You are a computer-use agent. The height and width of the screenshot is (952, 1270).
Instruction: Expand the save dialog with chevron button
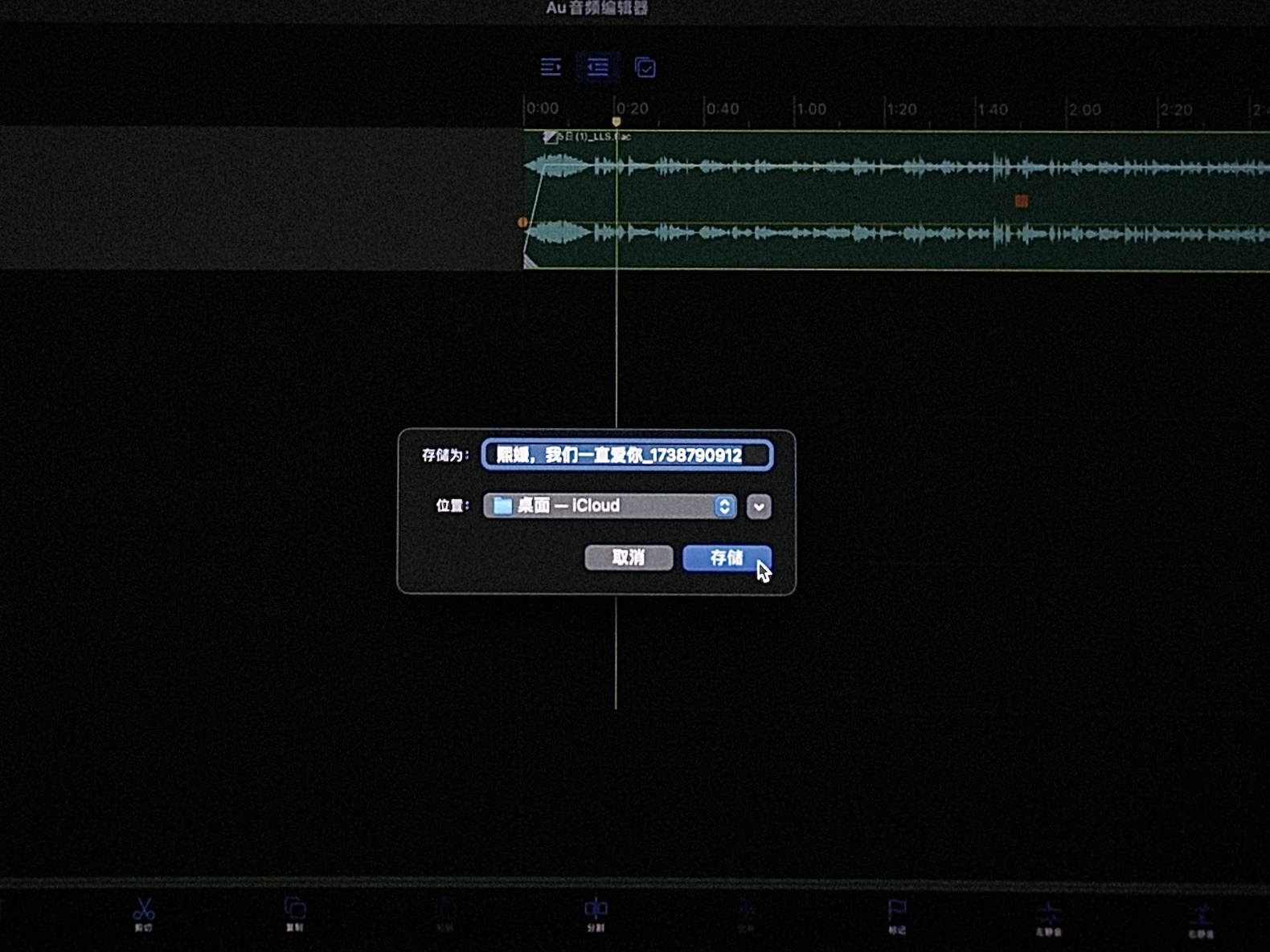pyautogui.click(x=759, y=506)
